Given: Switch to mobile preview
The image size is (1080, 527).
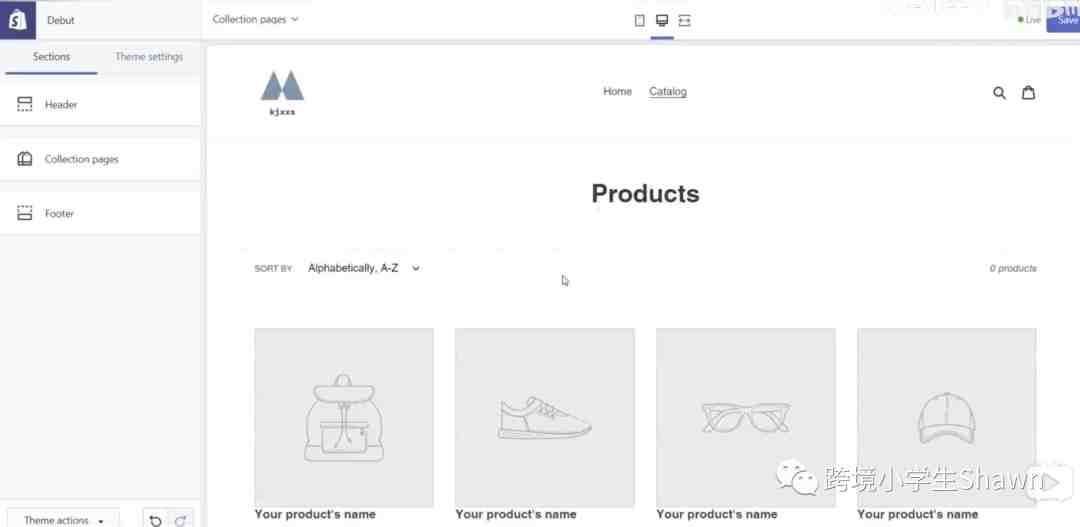Looking at the screenshot, I should 640,20.
